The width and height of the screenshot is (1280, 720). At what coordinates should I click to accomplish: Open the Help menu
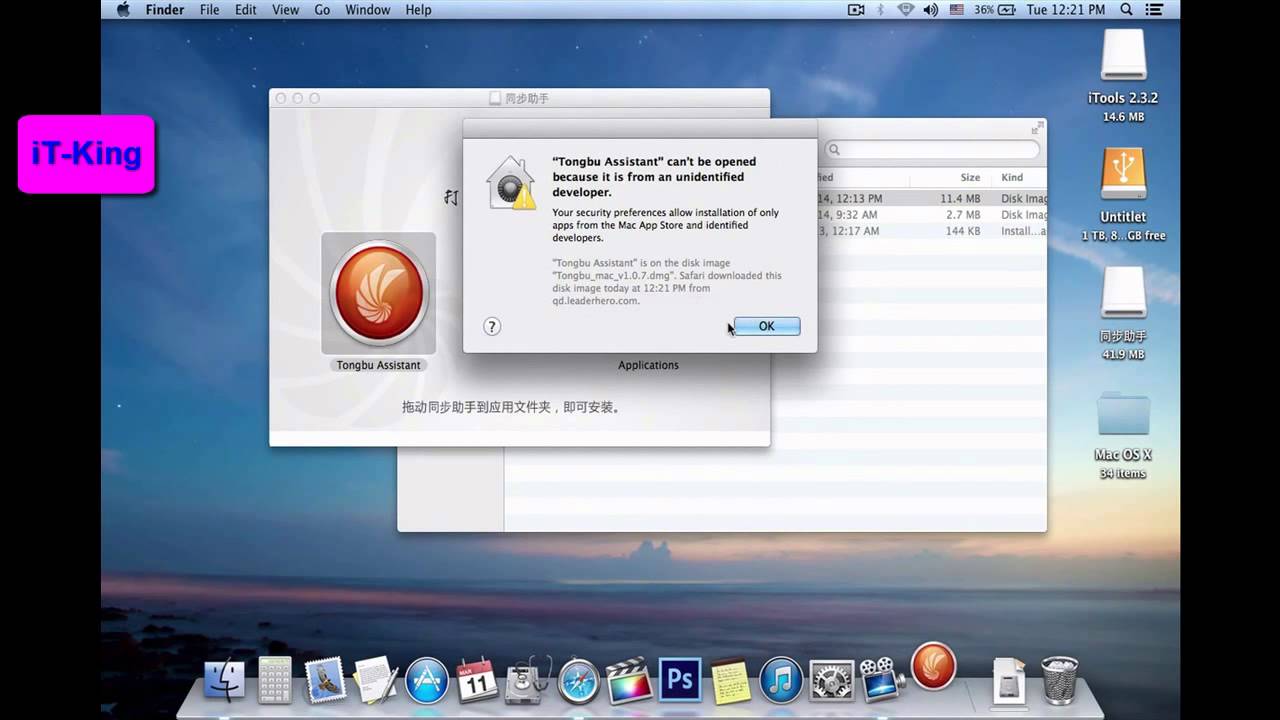[x=418, y=10]
